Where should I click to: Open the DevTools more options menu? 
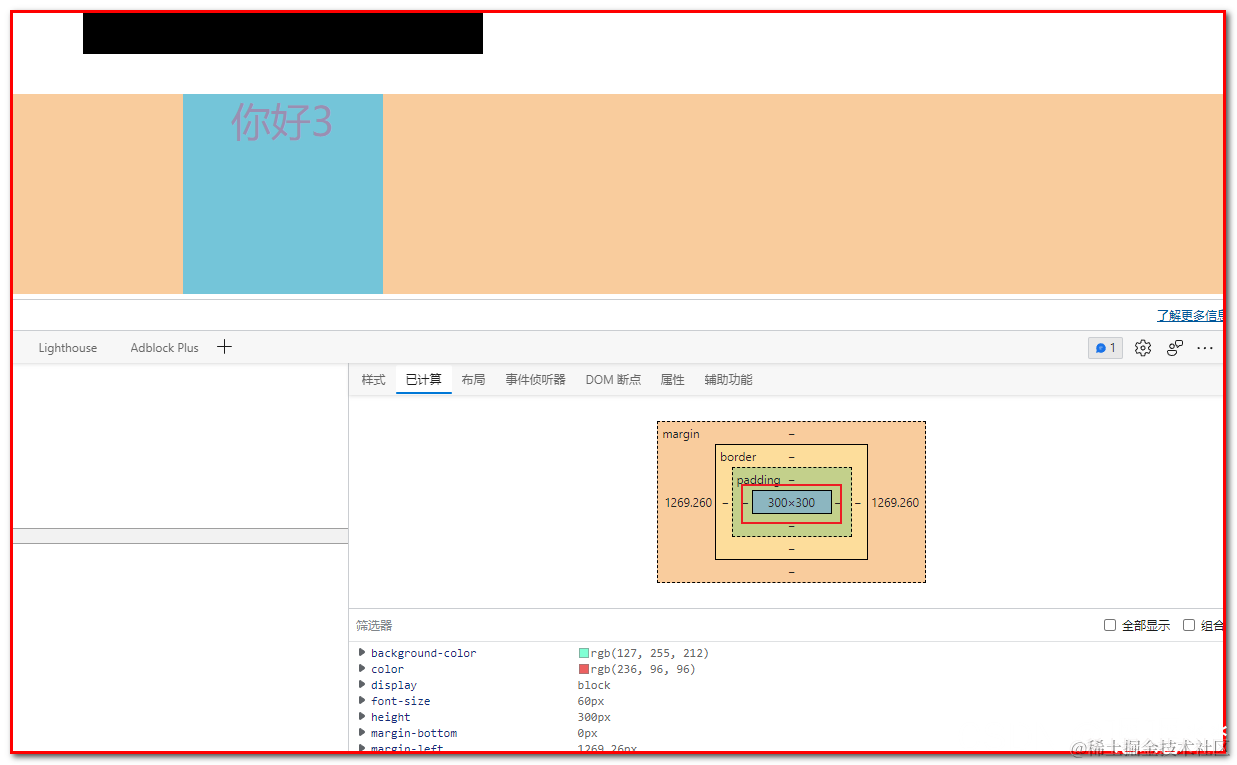(1205, 347)
